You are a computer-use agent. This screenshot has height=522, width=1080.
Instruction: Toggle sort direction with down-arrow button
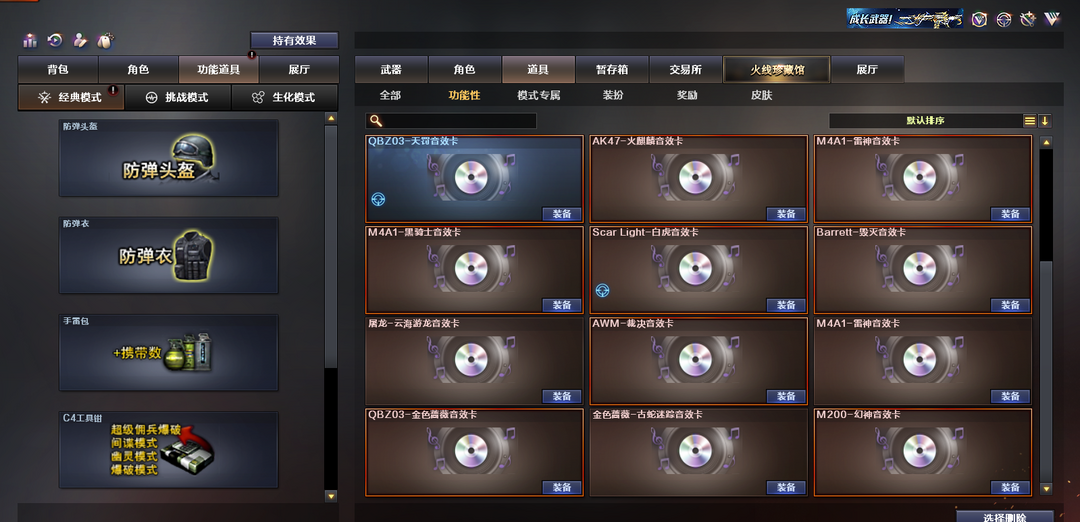click(1045, 121)
